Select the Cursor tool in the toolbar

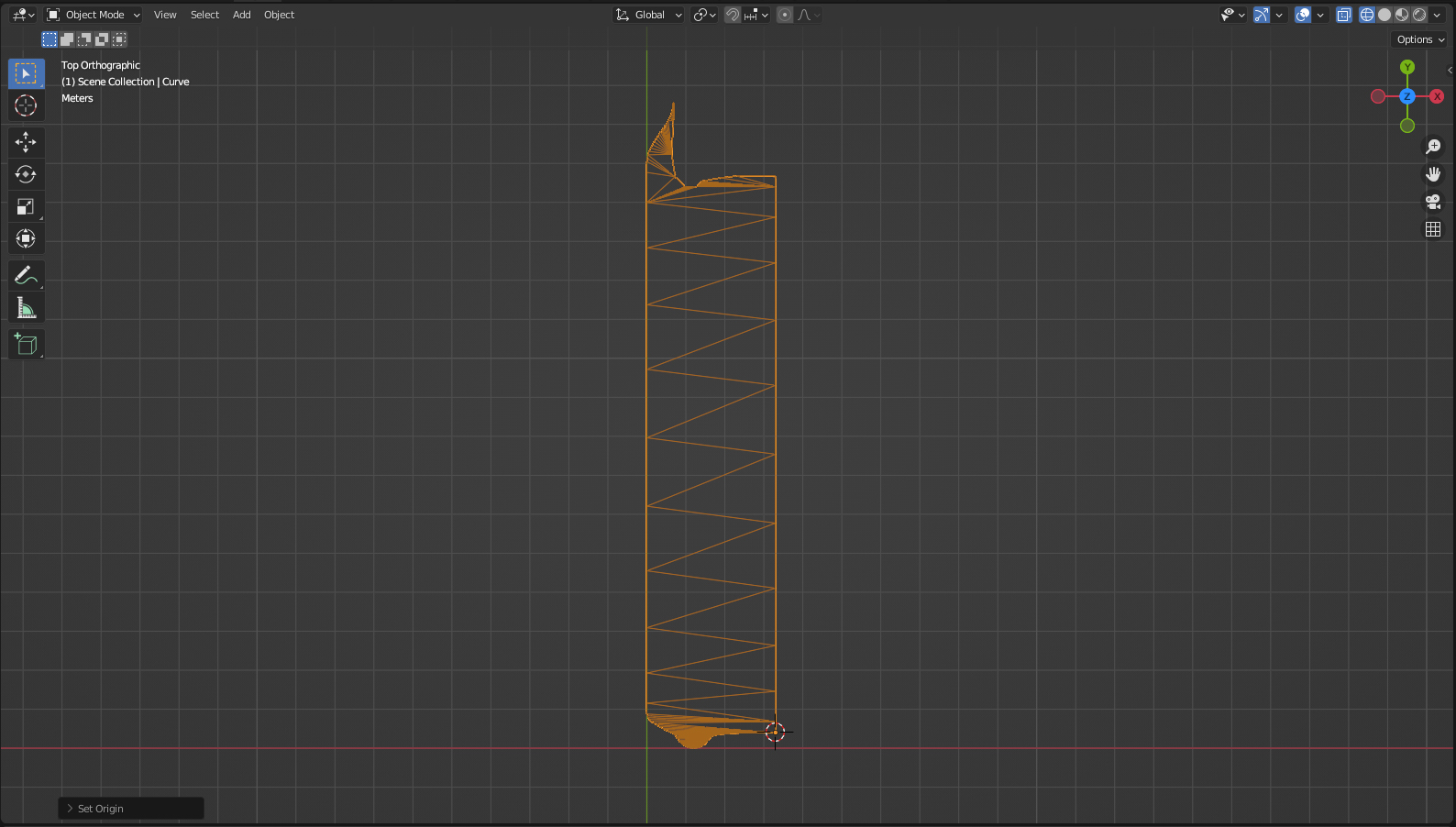point(26,105)
